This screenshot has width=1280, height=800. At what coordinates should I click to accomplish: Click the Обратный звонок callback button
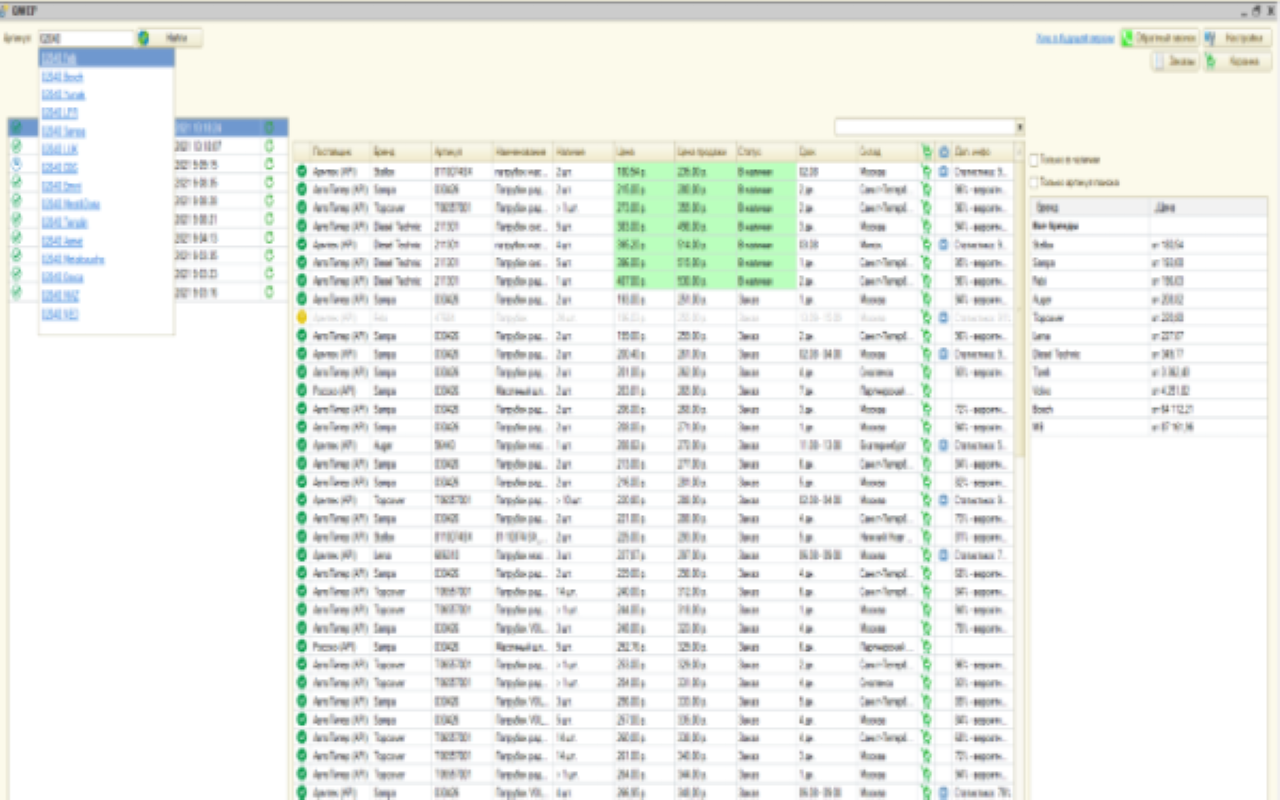1158,38
